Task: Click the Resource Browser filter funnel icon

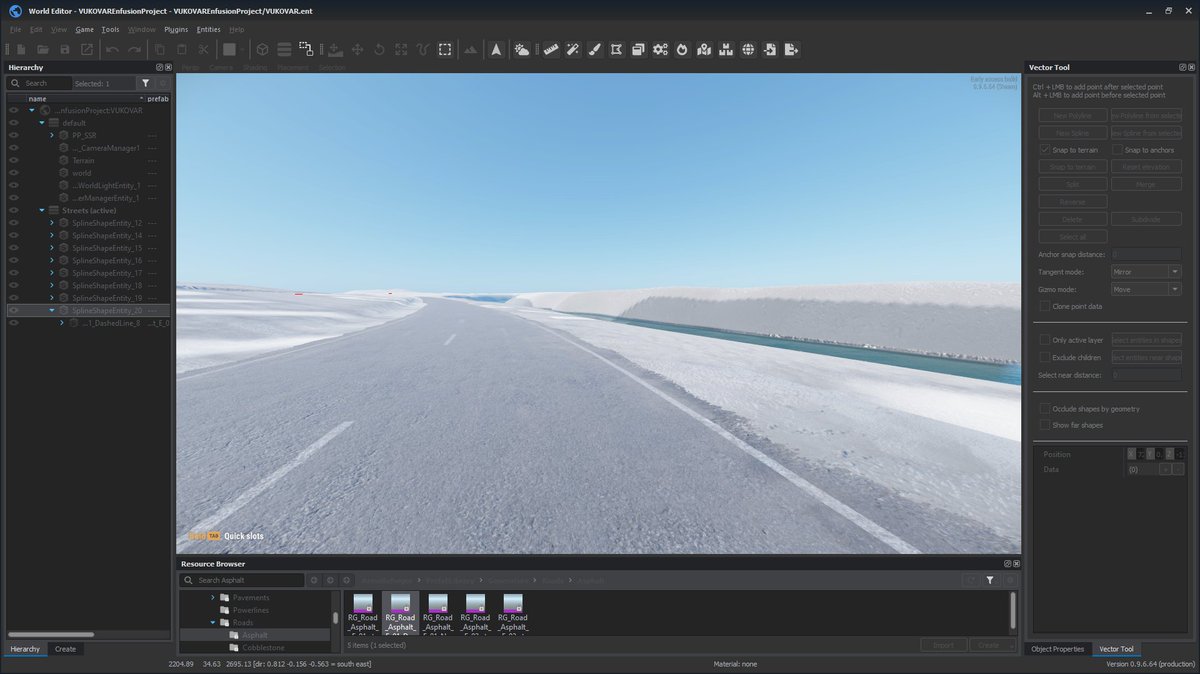Action: tap(990, 580)
